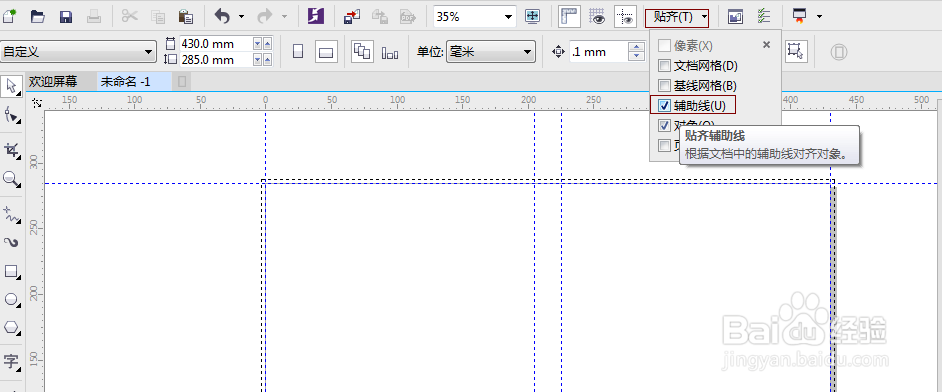Screen dimensions: 942x392
Task: Set page orientation to landscape
Action: coord(326,52)
